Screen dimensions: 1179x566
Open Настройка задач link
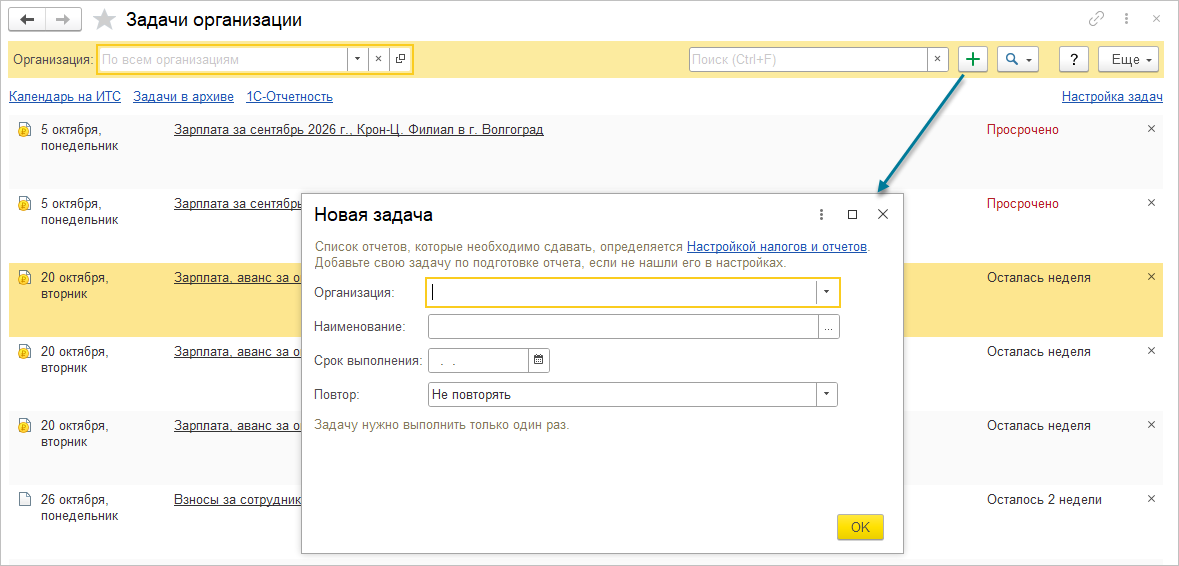coord(1112,96)
